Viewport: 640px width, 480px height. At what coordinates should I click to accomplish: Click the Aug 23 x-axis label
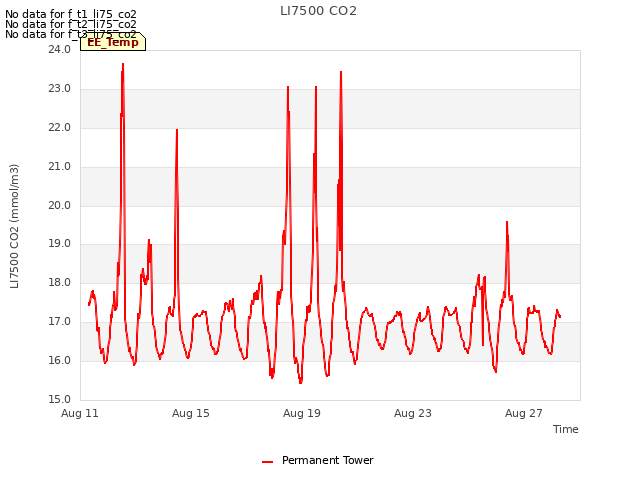(413, 413)
